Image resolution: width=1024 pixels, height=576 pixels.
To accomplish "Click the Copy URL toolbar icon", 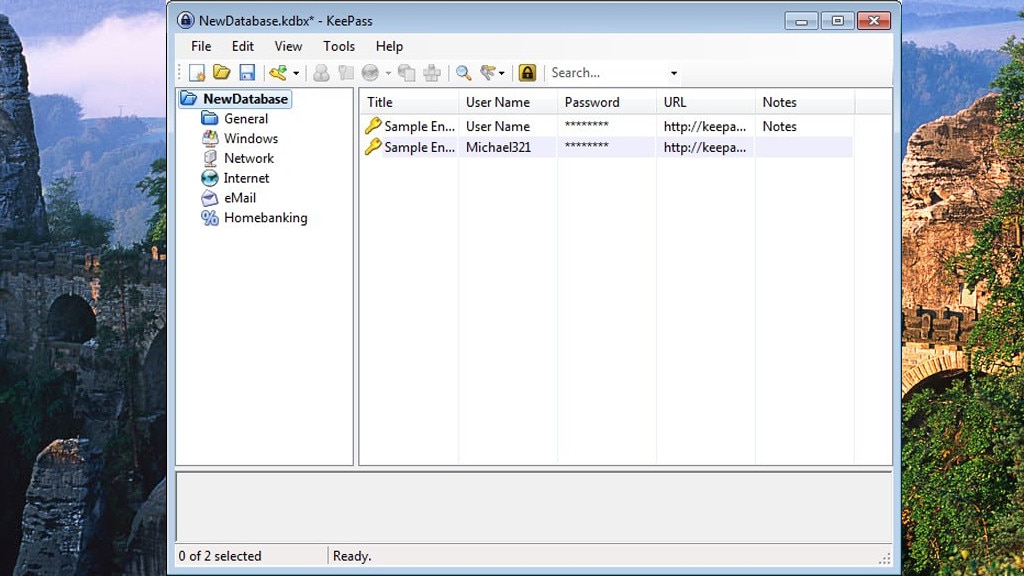I will point(406,72).
